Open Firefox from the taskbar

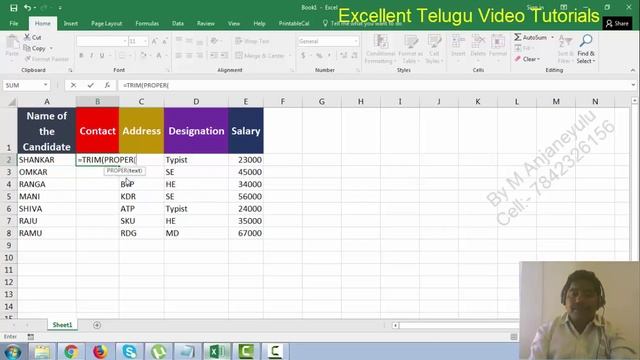(100, 351)
